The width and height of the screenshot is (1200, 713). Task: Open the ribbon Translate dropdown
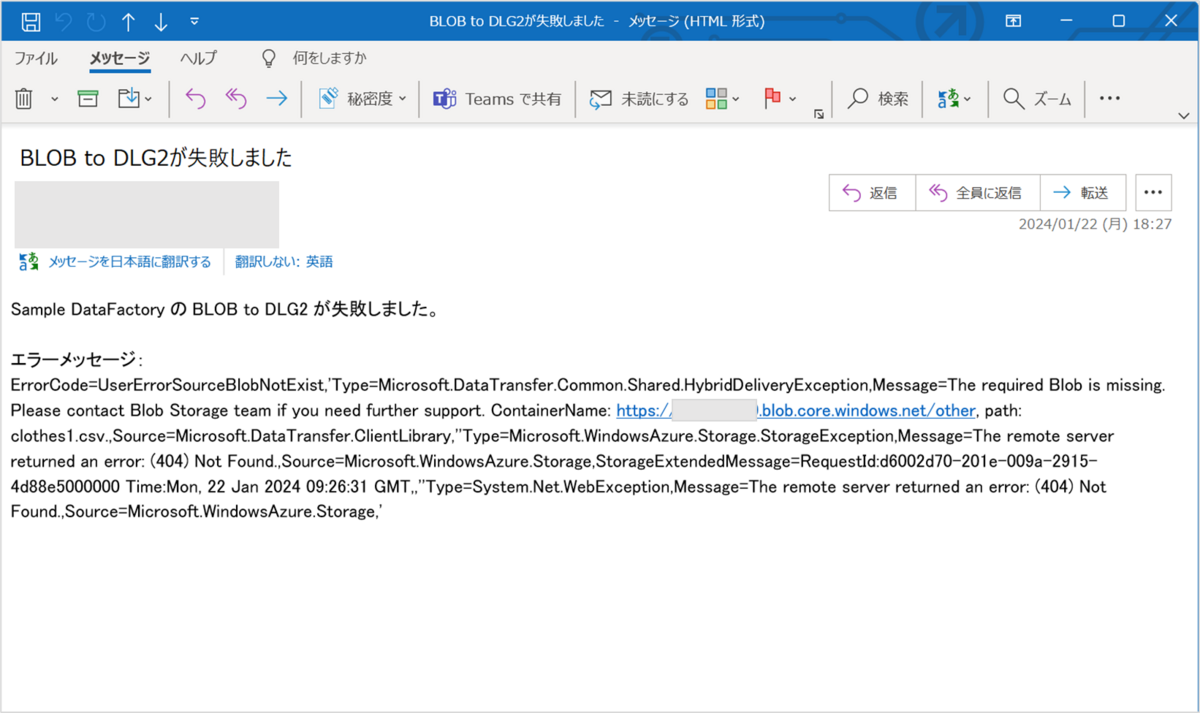(x=954, y=98)
